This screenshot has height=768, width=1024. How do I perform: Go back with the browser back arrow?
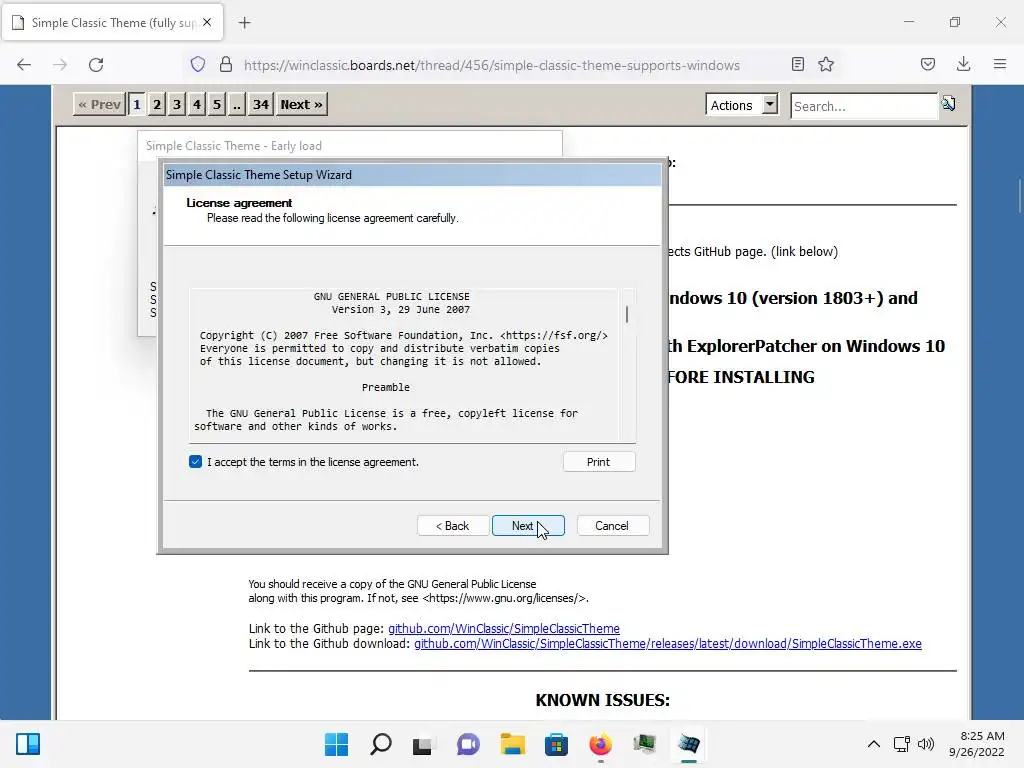[x=24, y=65]
